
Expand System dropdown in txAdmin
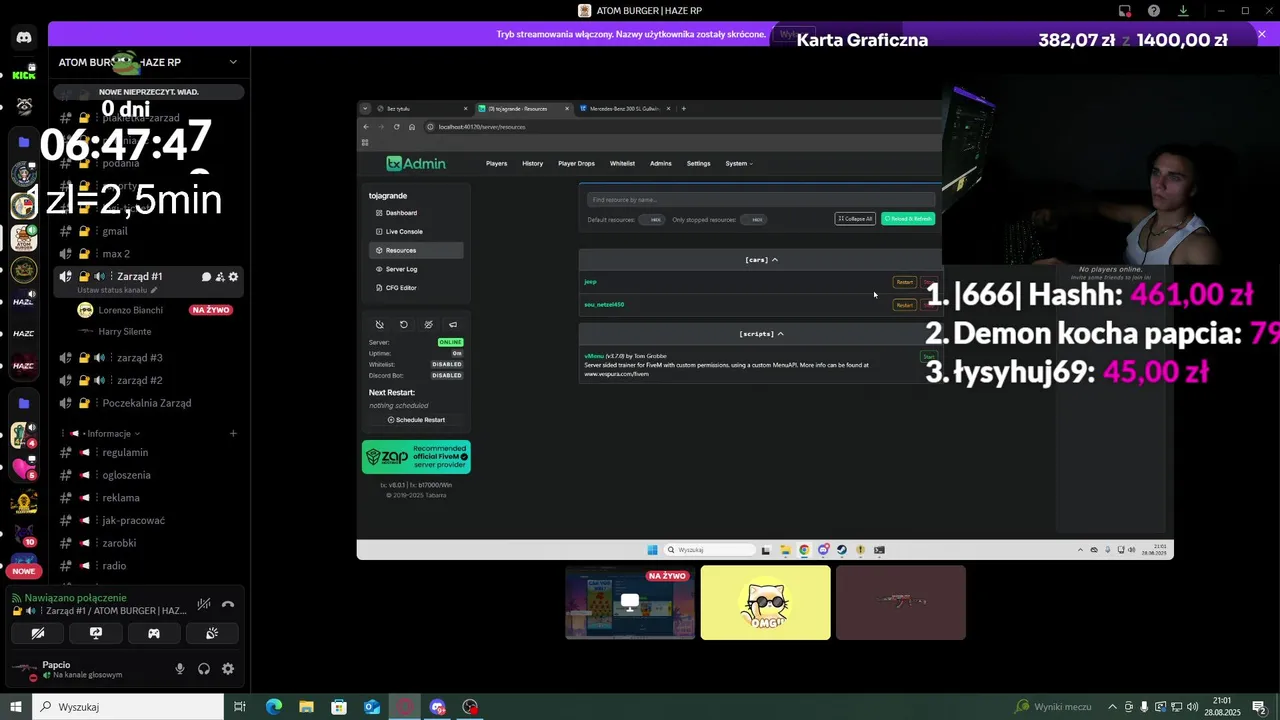coord(739,163)
